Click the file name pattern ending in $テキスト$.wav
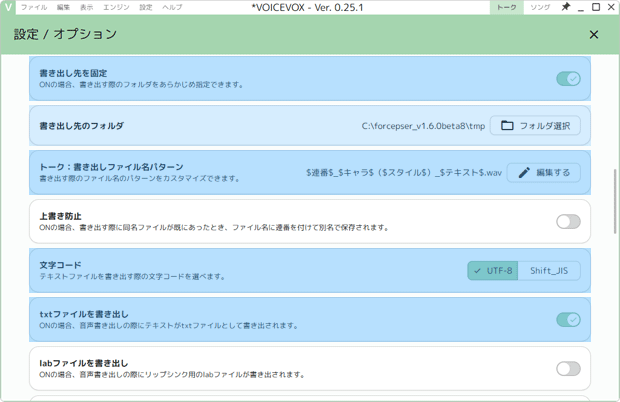Image resolution: width=620 pixels, height=402 pixels. click(x=404, y=173)
